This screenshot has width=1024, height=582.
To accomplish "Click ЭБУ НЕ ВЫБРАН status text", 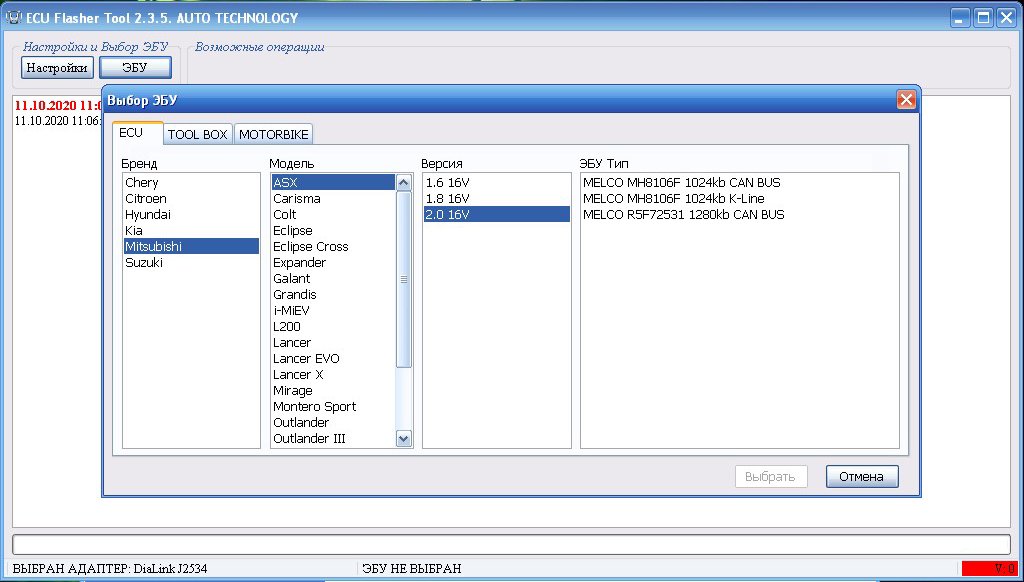I will coord(411,569).
